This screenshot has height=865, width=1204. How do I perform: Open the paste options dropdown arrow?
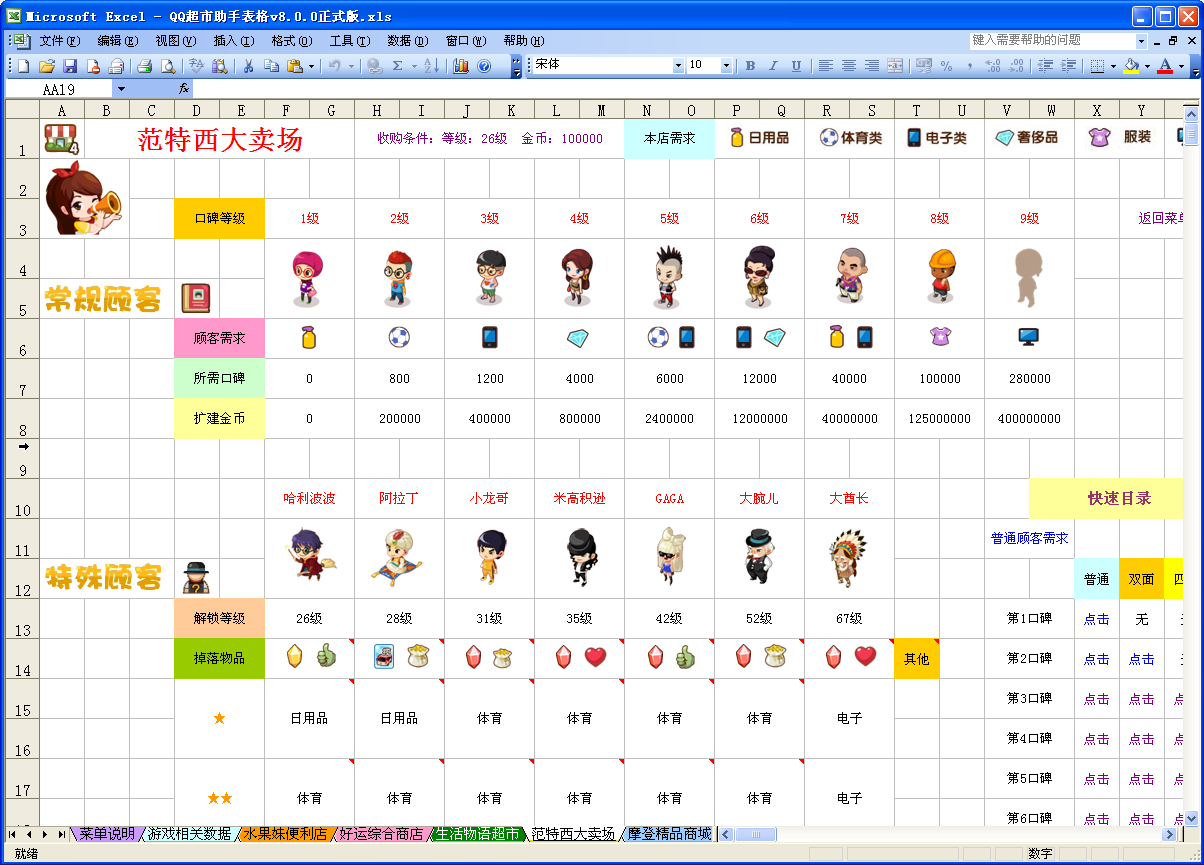click(x=311, y=66)
